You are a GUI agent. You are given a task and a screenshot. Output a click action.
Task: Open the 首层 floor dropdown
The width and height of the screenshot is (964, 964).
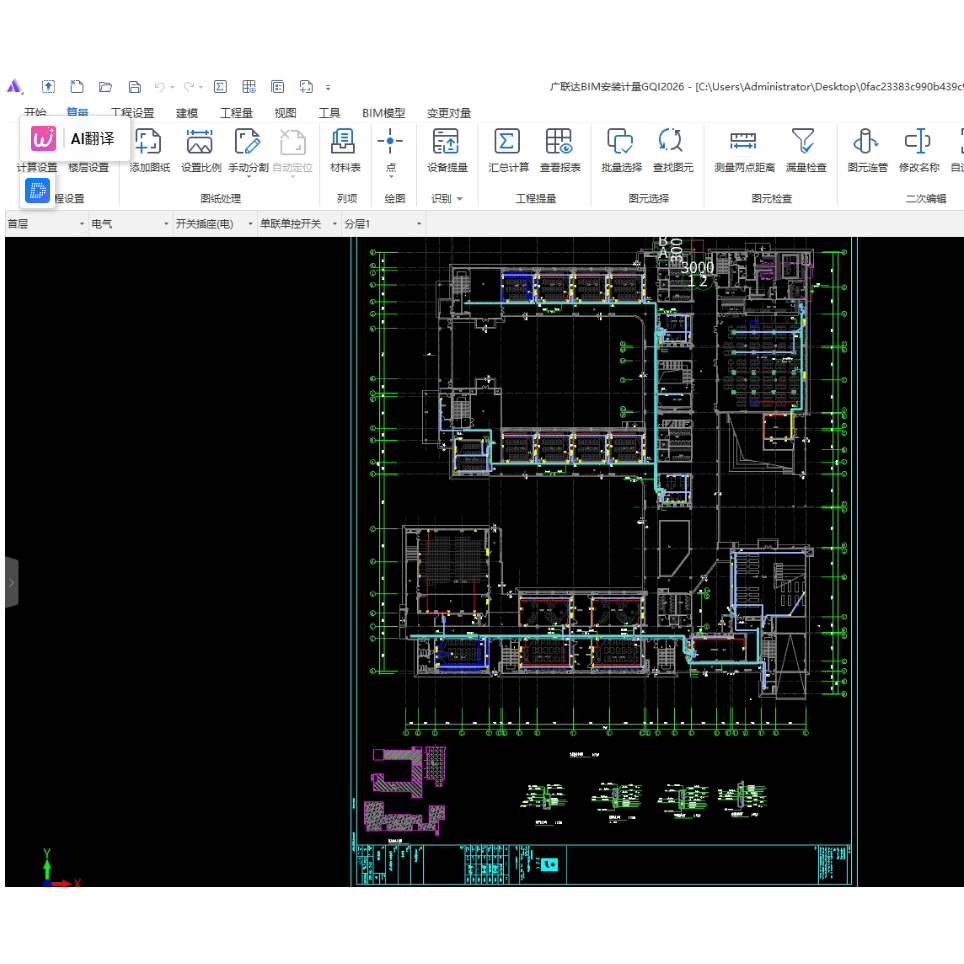[x=45, y=224]
